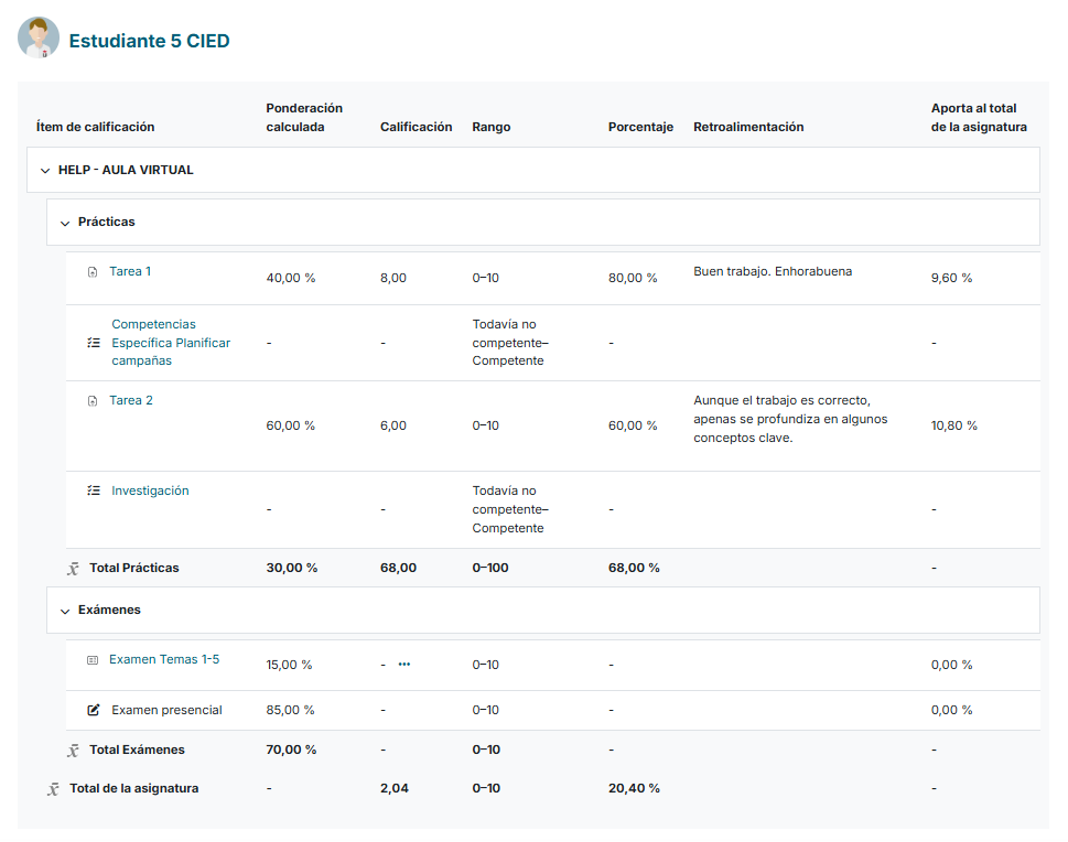This screenshot has height=842, width=1068.
Task: Collapse the HELP - AULA VIRTUAL category
Action: [x=45, y=170]
